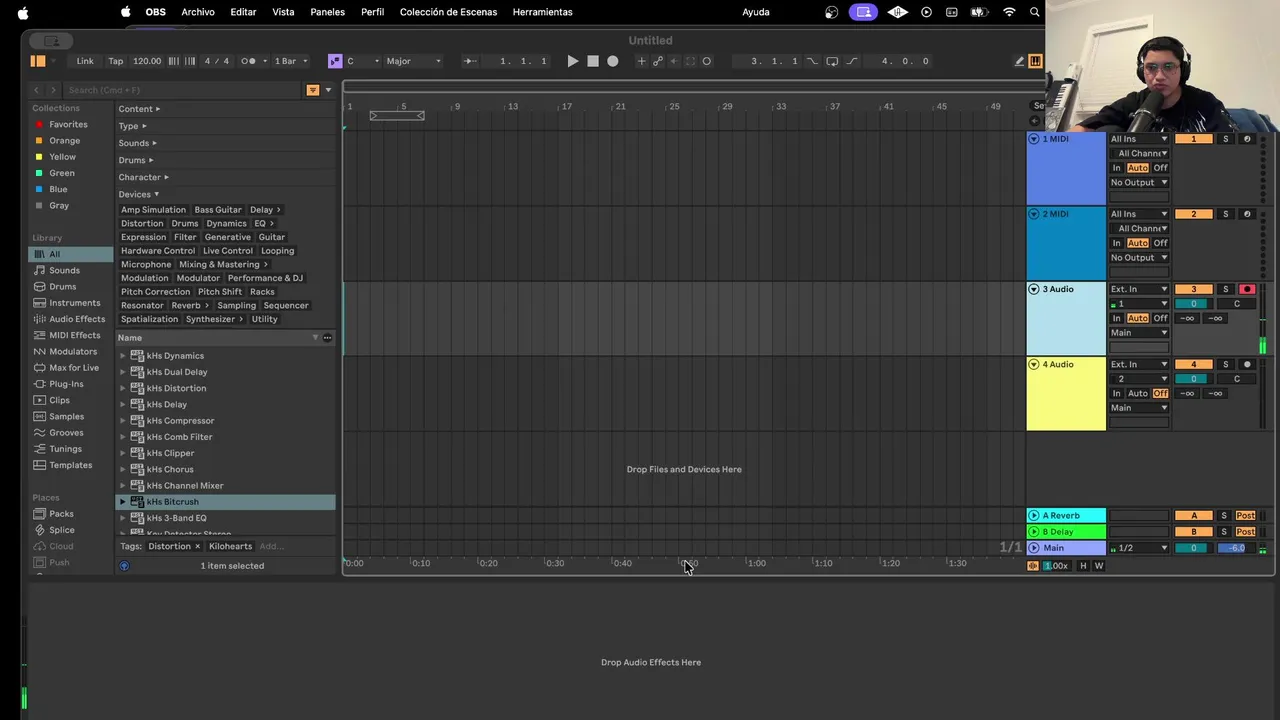Toggle the purple Scale Mode icon
This screenshot has height=720, width=1280.
coord(335,61)
